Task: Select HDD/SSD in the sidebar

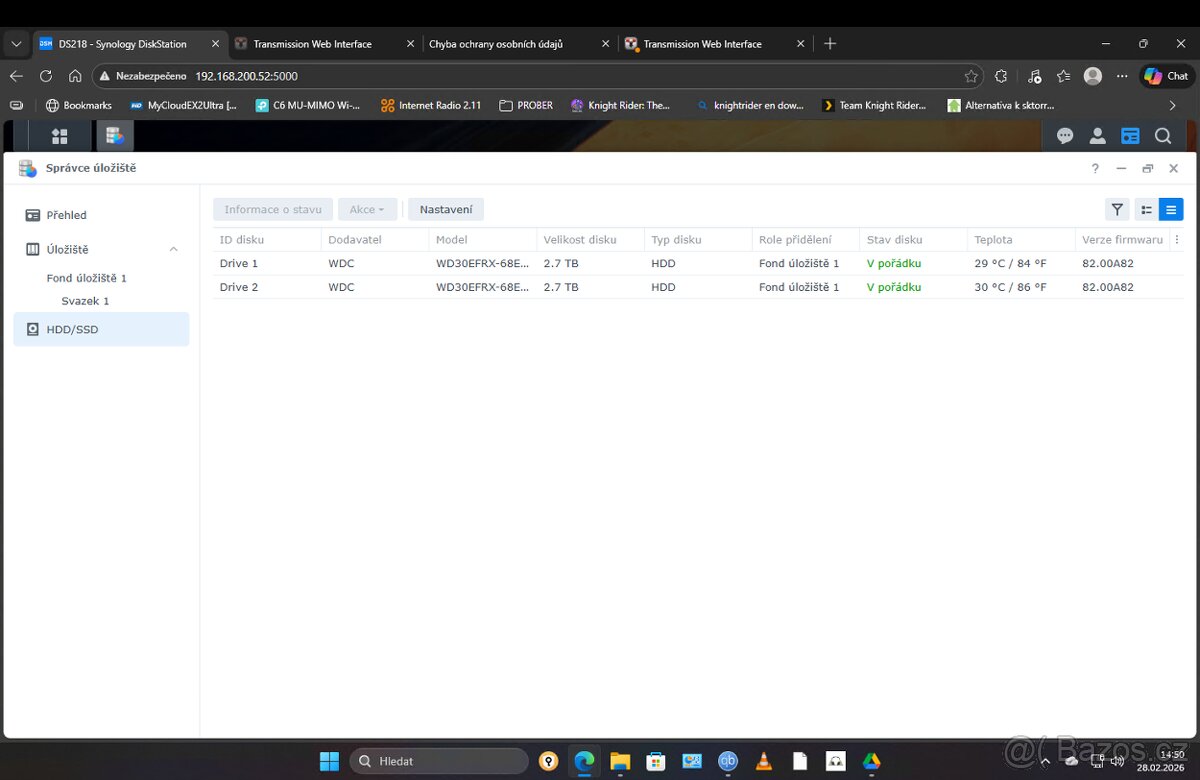Action: [x=101, y=329]
